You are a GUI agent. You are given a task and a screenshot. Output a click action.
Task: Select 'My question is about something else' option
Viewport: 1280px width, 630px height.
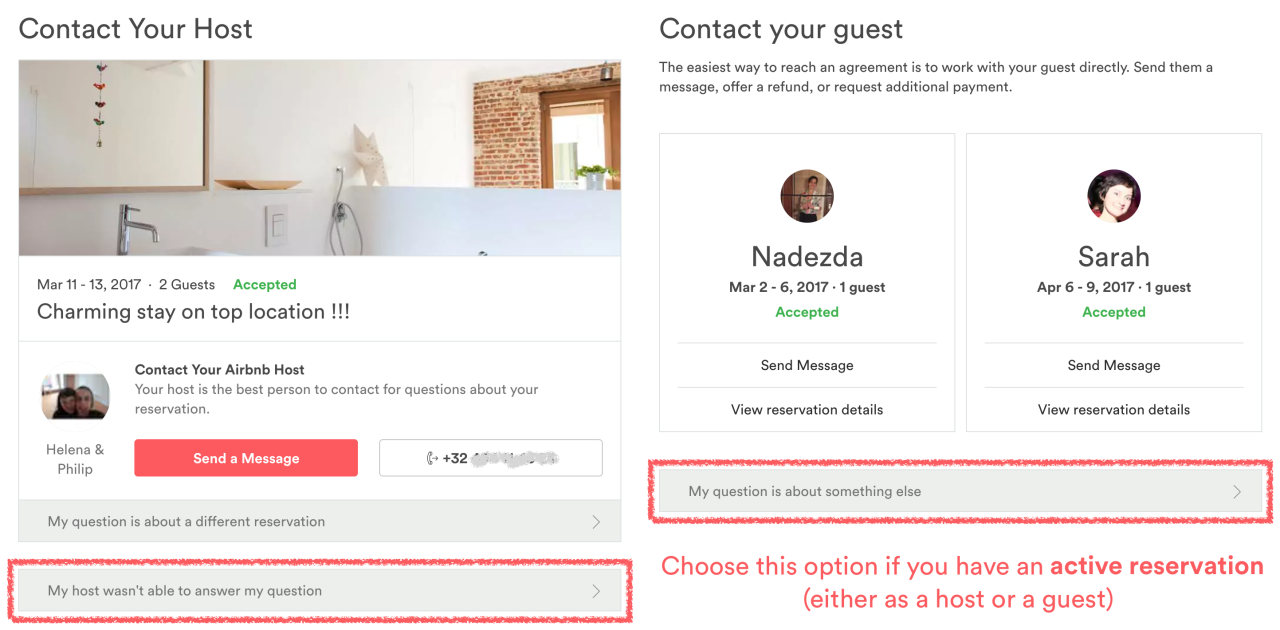(805, 492)
